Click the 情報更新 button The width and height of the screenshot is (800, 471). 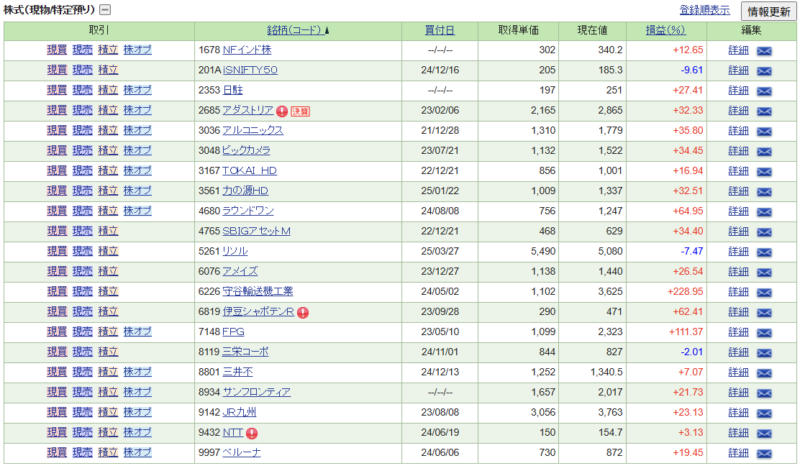[768, 11]
